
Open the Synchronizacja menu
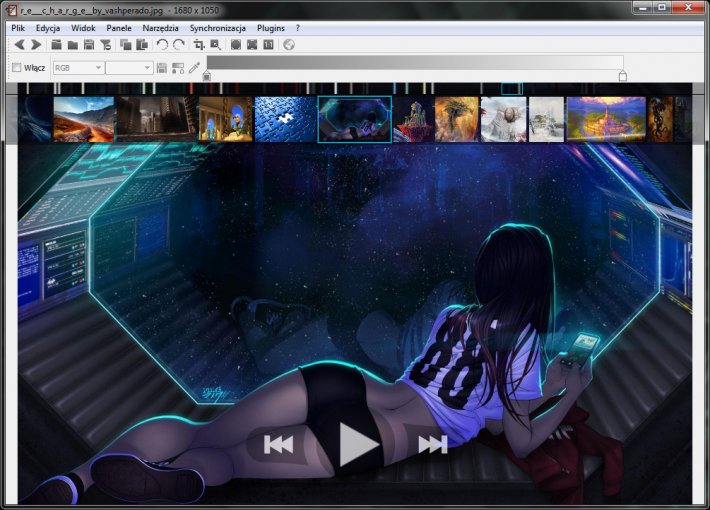[218, 28]
